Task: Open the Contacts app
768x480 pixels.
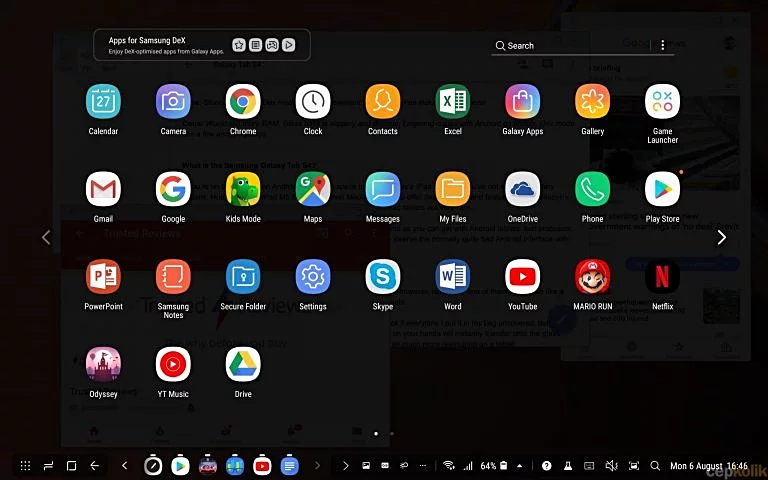Action: 383,102
